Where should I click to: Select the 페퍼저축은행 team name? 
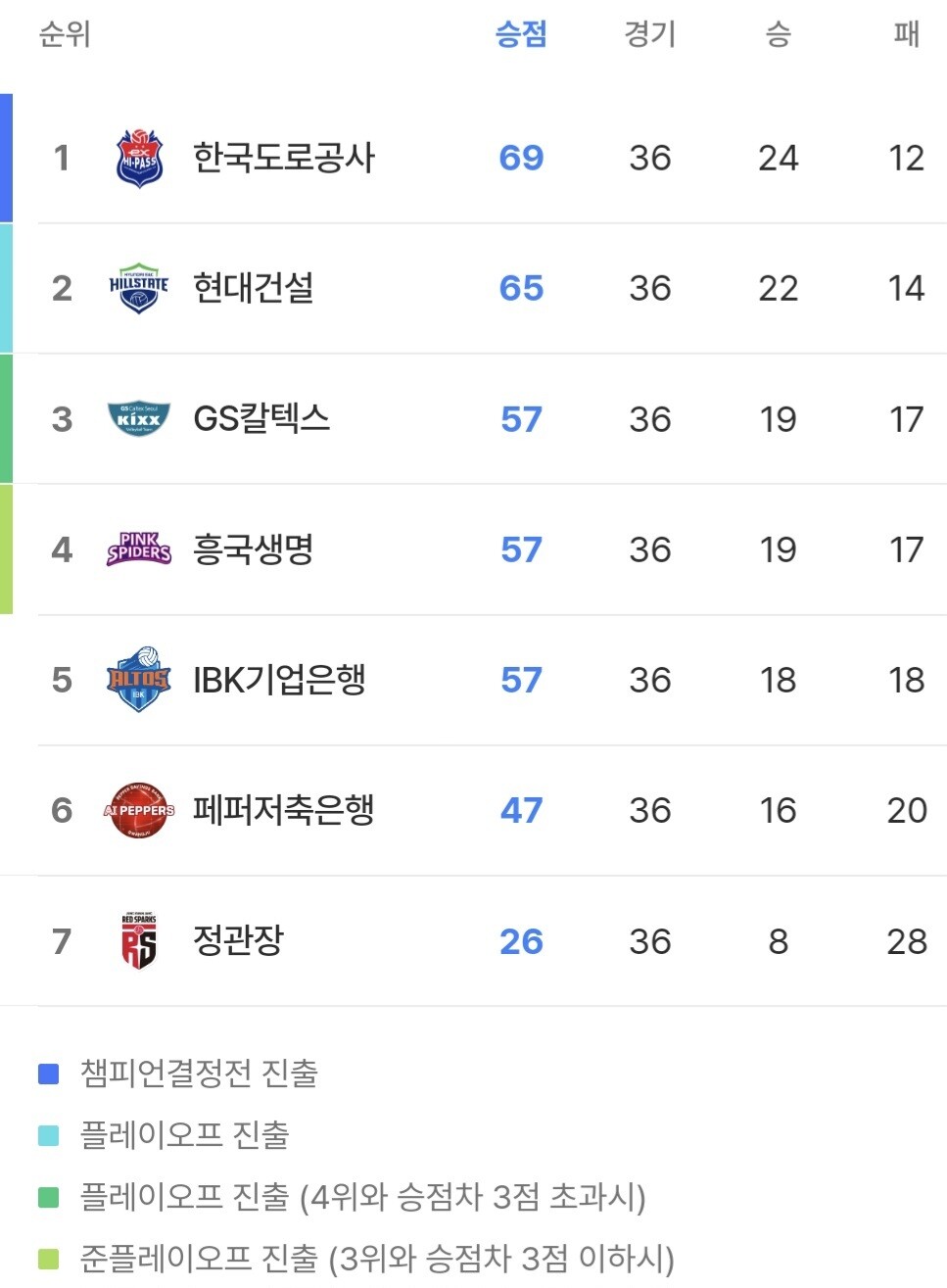pyautogui.click(x=284, y=810)
